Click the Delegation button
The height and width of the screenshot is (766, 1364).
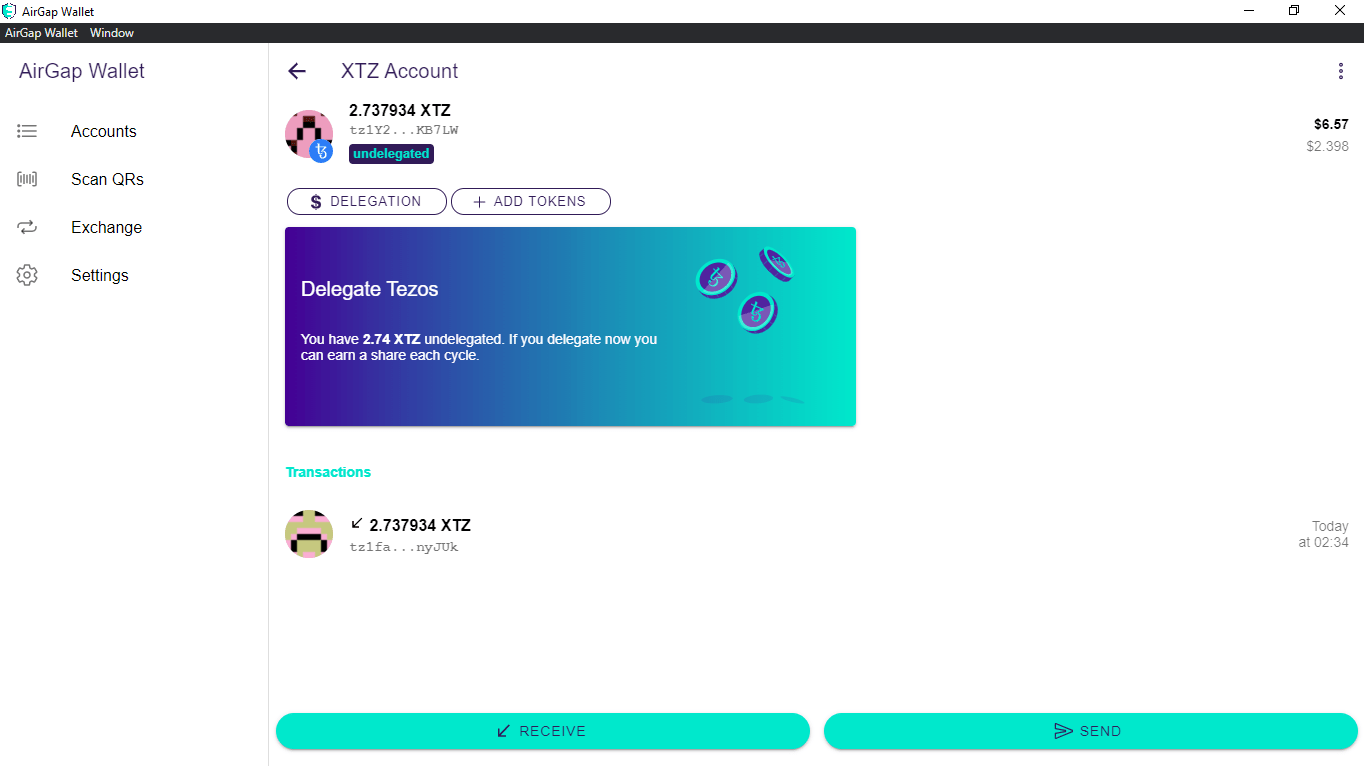tap(367, 201)
